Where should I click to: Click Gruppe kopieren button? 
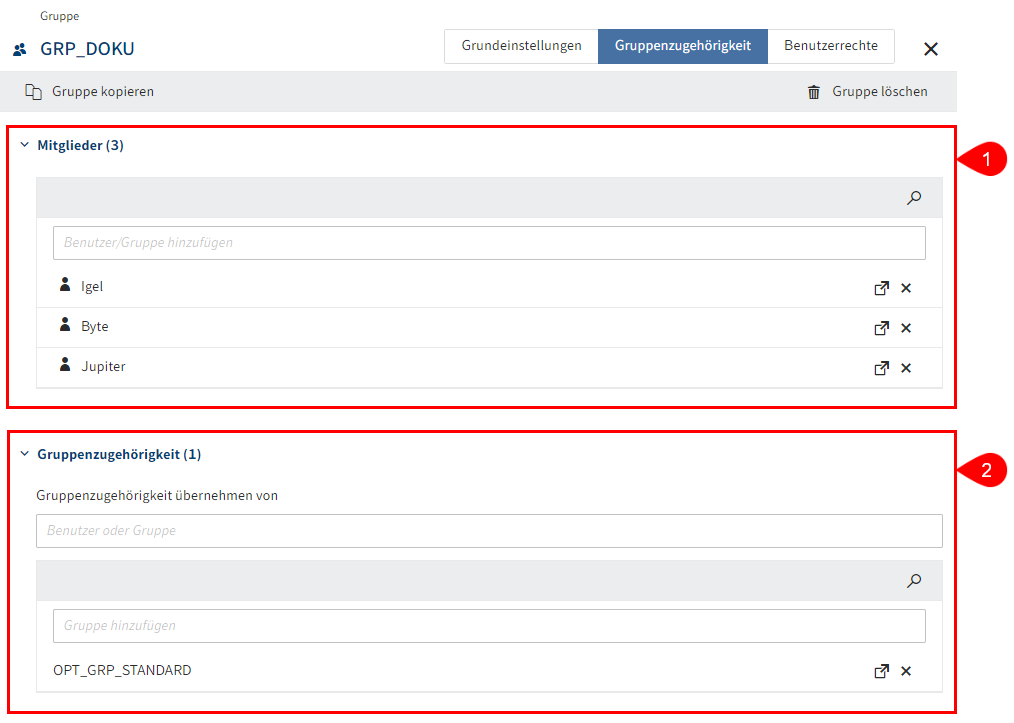pyautogui.click(x=90, y=92)
